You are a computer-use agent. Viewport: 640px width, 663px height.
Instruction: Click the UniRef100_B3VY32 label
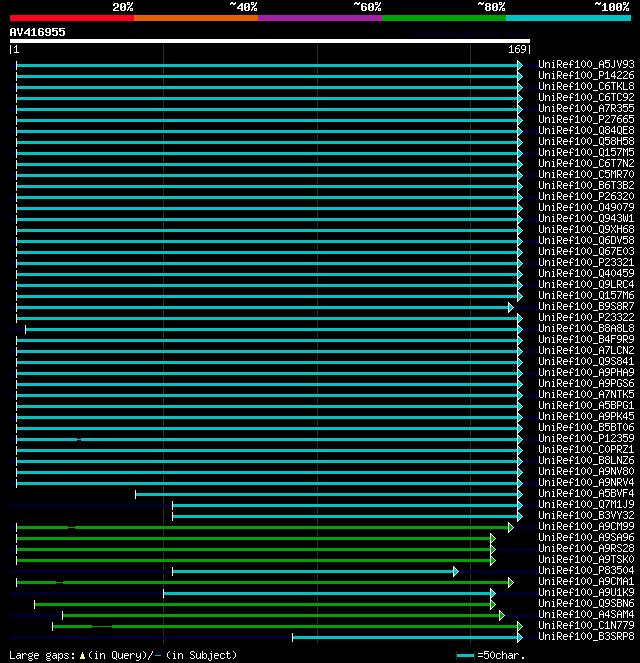pos(586,515)
